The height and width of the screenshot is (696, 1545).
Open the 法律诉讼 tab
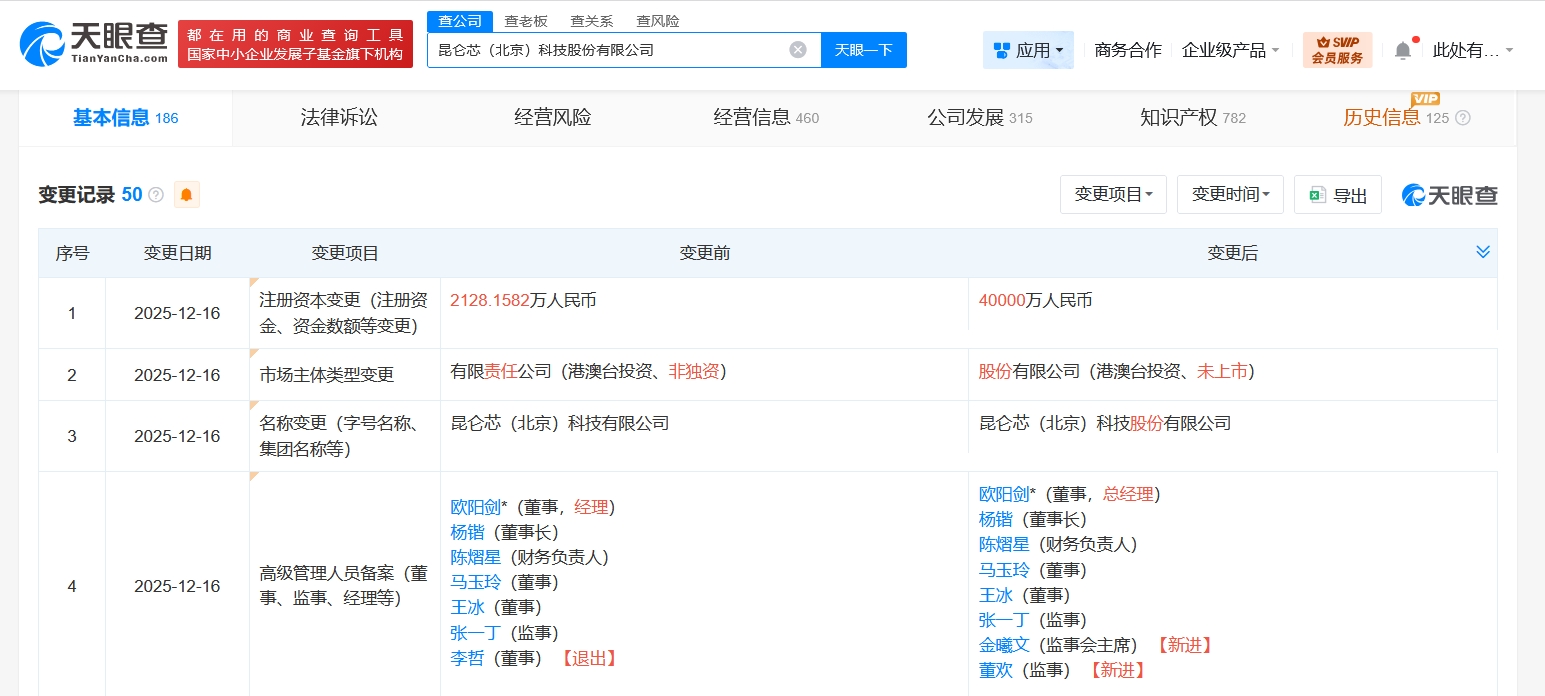[338, 117]
